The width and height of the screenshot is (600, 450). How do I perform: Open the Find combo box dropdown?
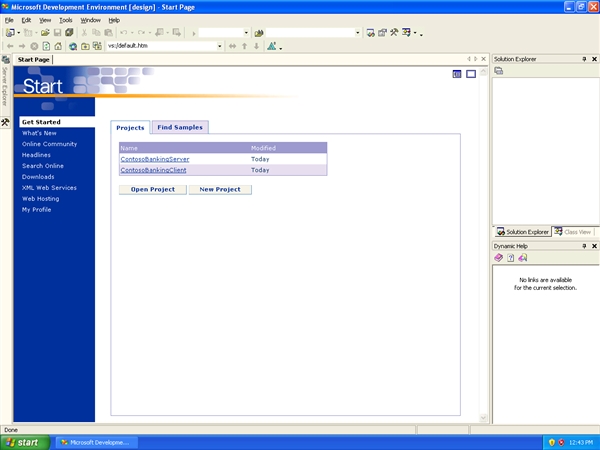pos(357,33)
